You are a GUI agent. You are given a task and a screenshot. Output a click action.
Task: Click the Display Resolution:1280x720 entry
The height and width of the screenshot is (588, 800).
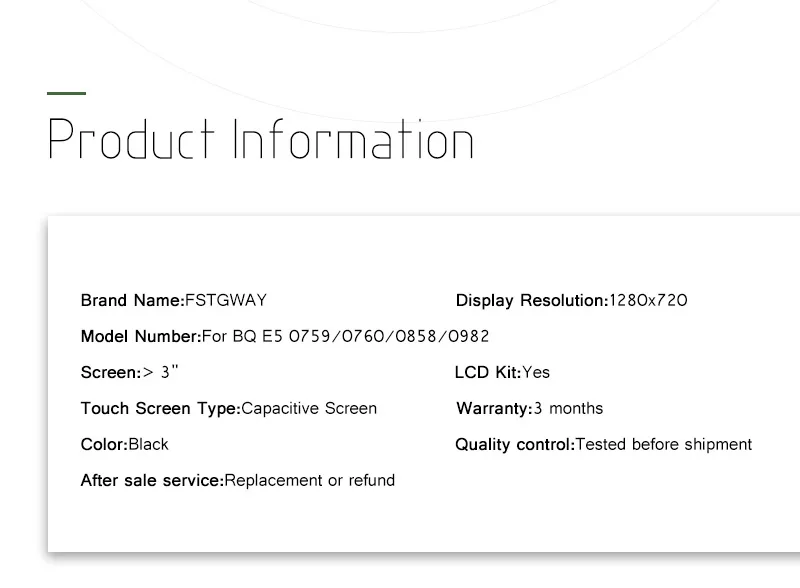[571, 300]
